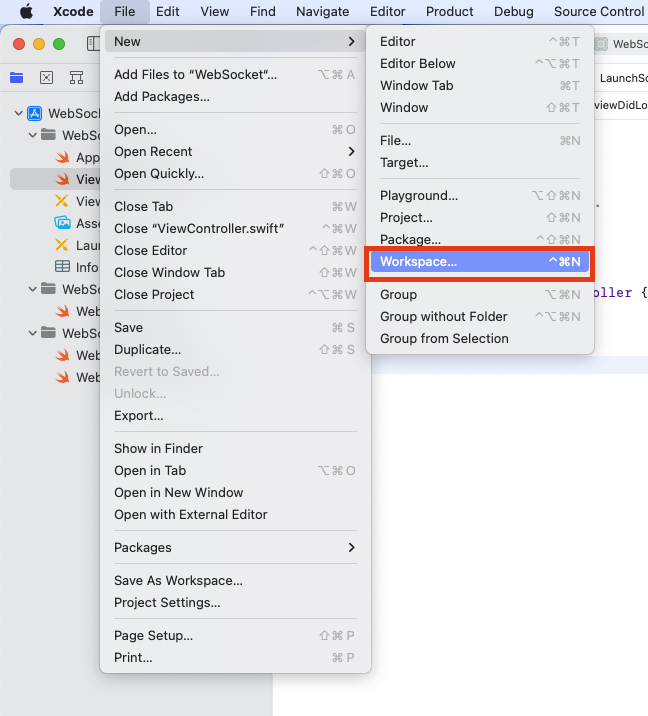
Task: Select the AppDelegate Swift file
Action: [77, 157]
